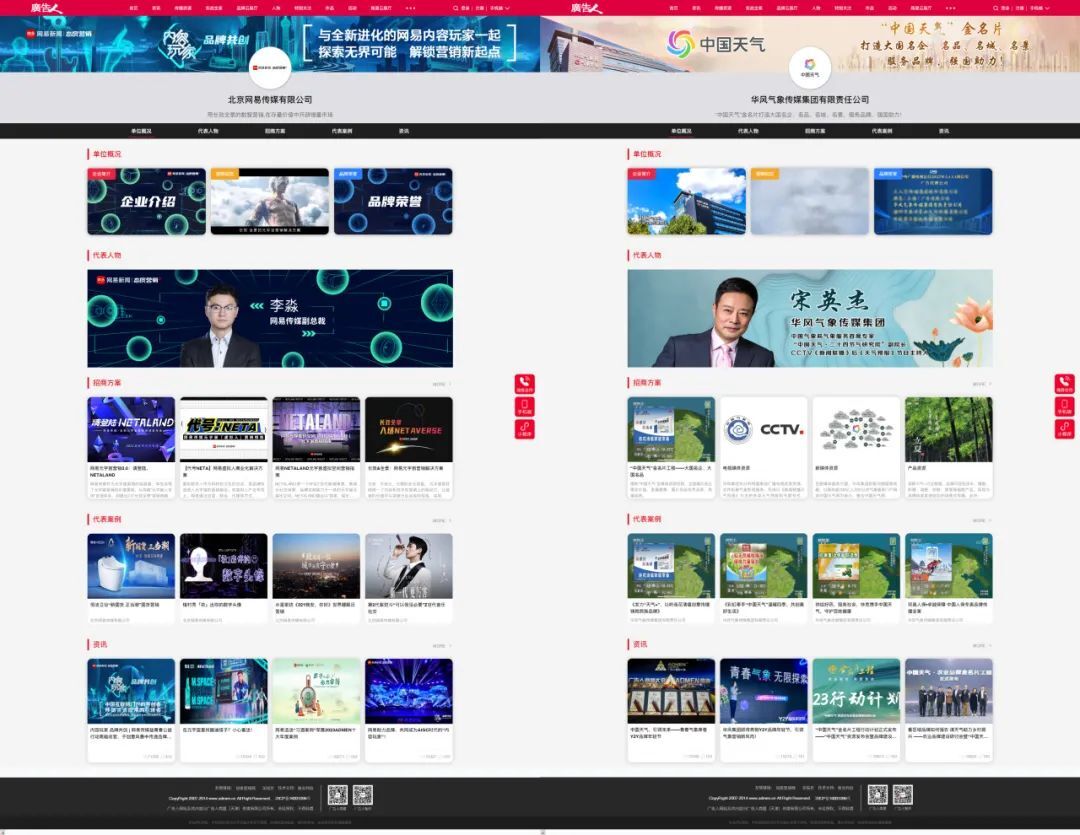Click the round NetEase avatar logo
Screen dimensions: 1080x835
tap(270, 68)
